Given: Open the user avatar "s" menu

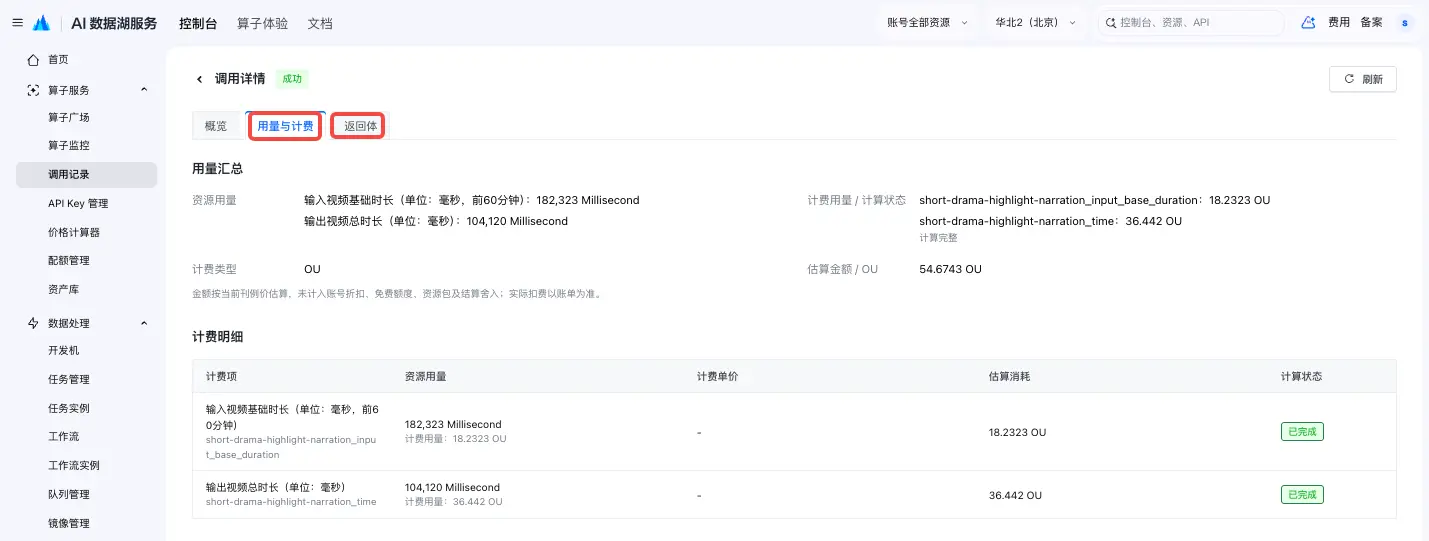Looking at the screenshot, I should click(x=1405, y=22).
